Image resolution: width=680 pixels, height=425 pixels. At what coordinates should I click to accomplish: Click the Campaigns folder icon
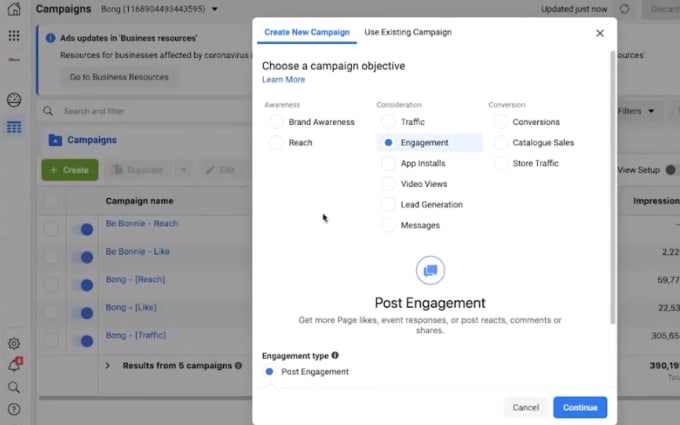tap(55, 140)
